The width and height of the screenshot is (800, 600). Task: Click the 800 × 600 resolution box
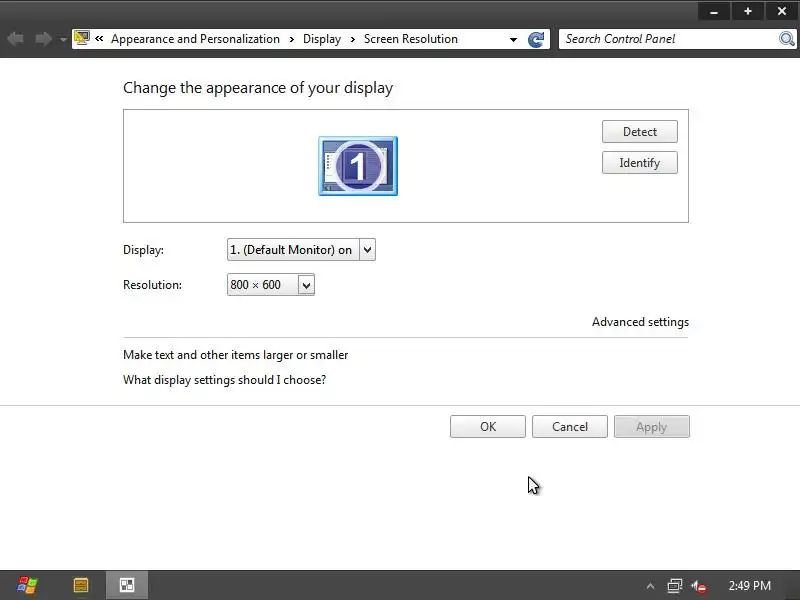[x=270, y=285]
